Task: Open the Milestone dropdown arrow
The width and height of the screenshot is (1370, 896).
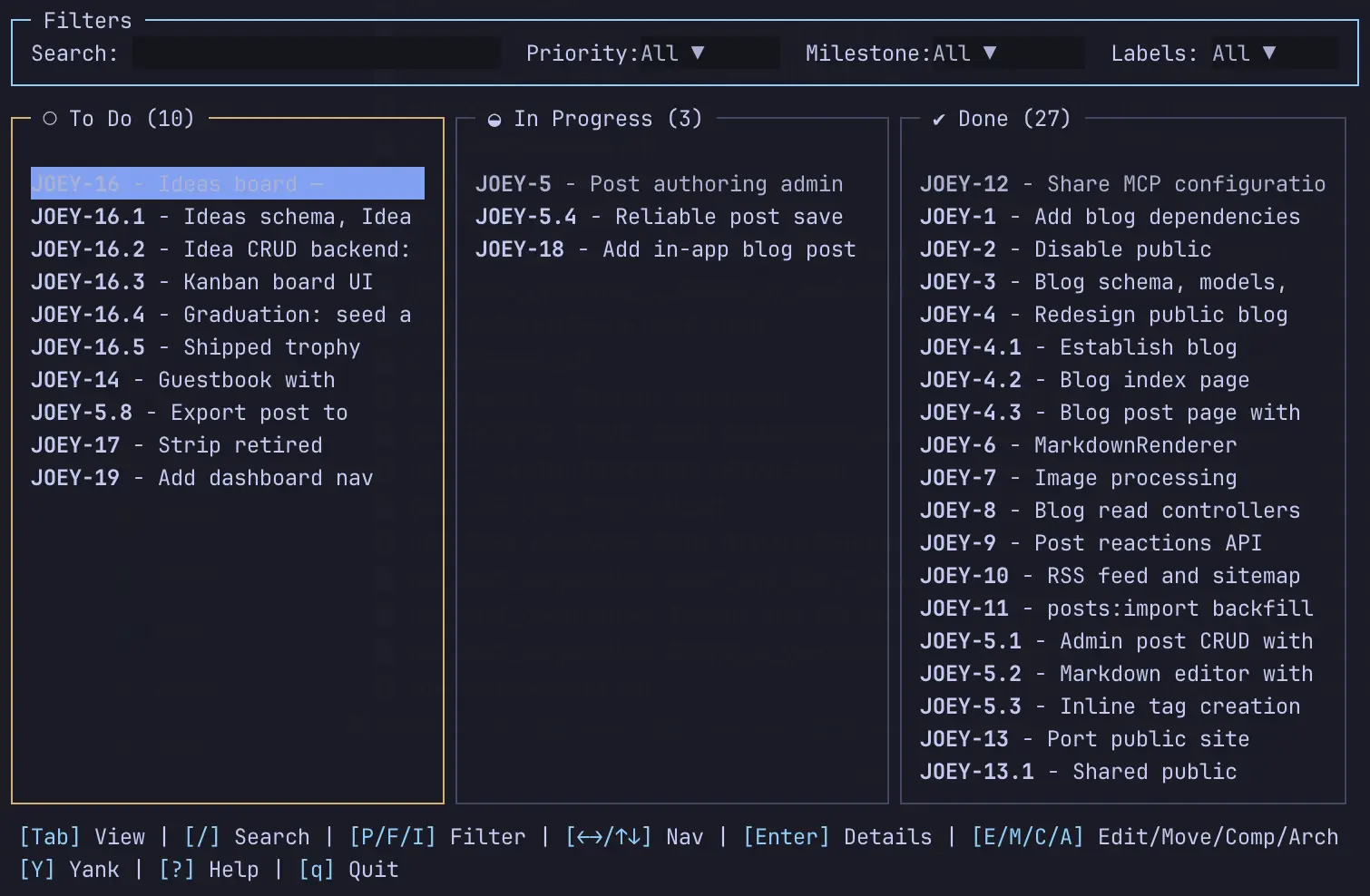Action: (990, 53)
